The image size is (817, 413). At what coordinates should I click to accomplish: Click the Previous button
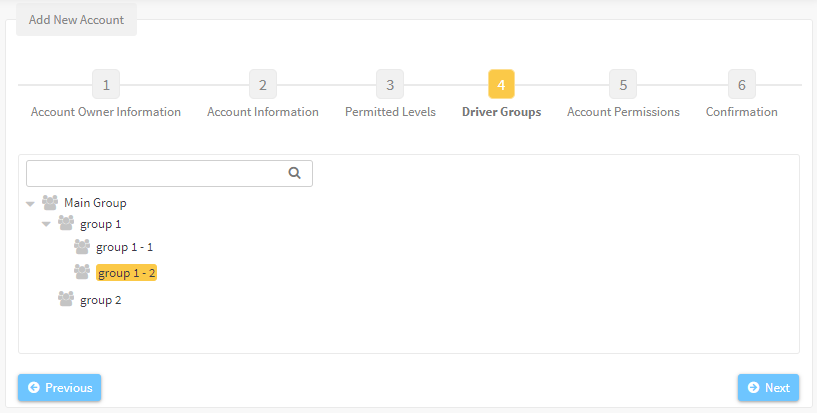(59, 387)
